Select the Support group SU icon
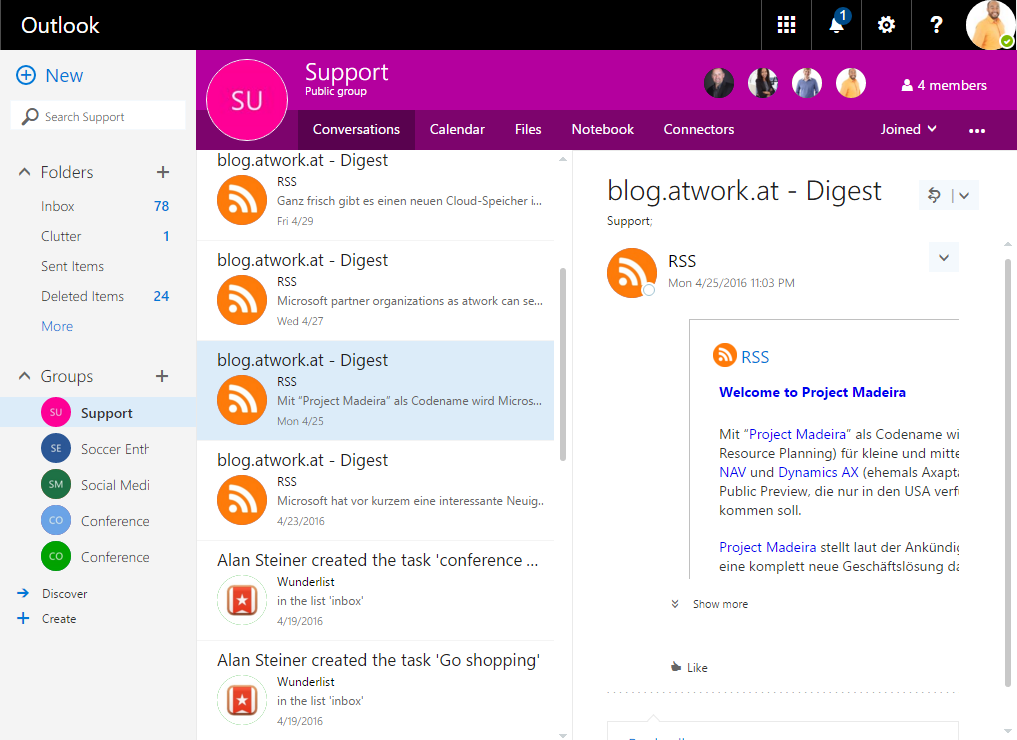Image resolution: width=1017 pixels, height=740 pixels. 56,412
